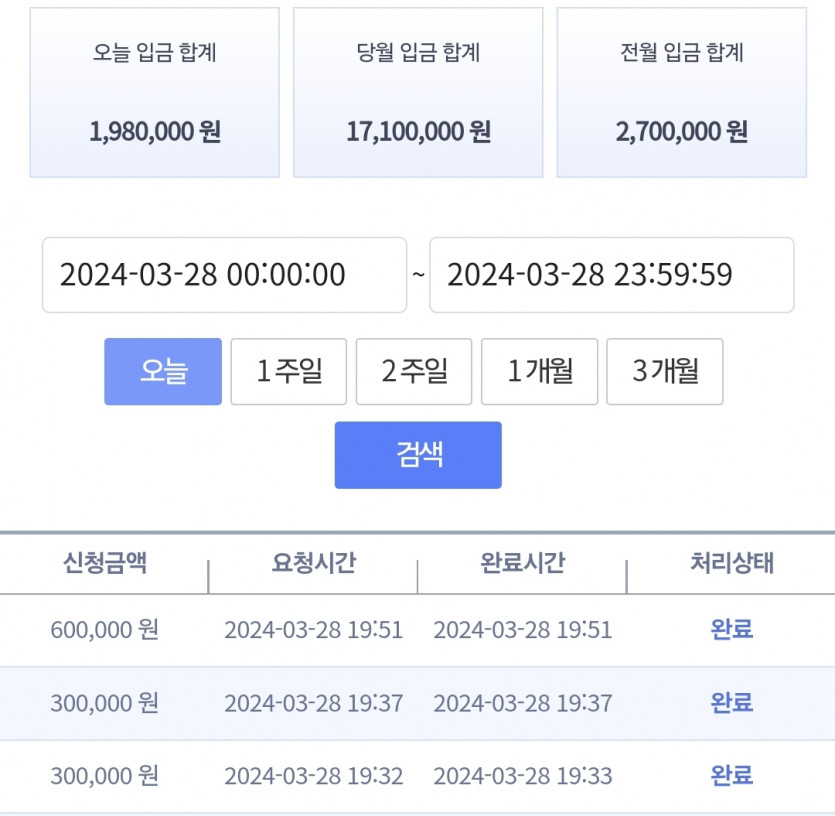Select the 2024-03-28 19:33 completion time cell

(522, 776)
